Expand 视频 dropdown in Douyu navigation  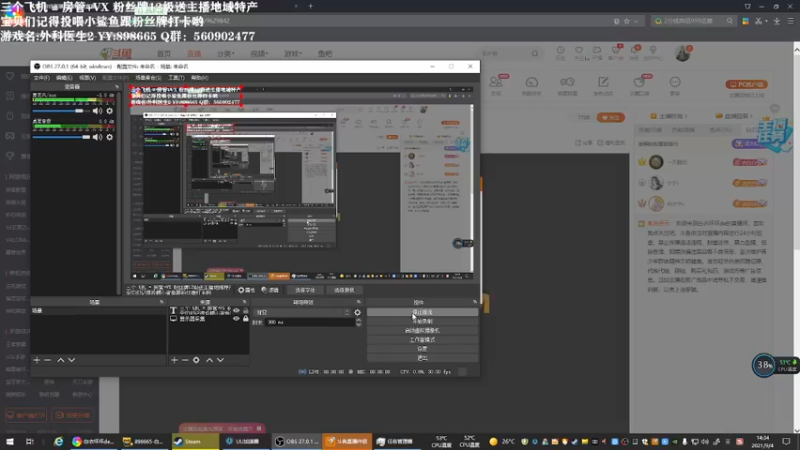(x=259, y=54)
